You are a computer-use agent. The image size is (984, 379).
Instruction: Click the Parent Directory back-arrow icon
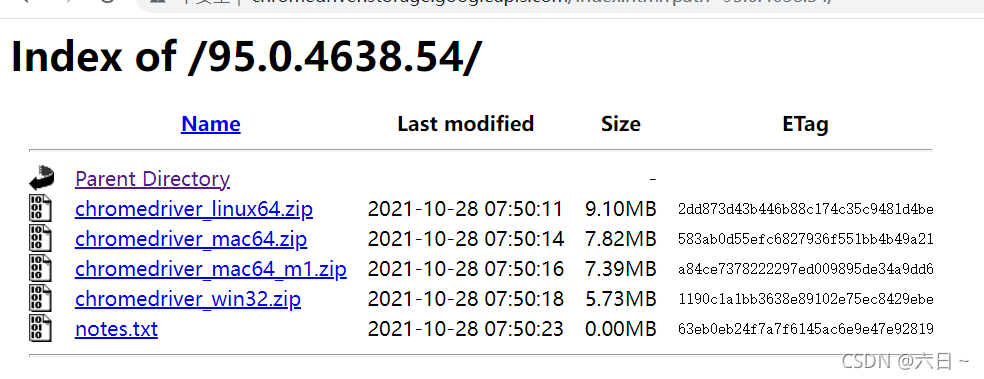pyautogui.click(x=41, y=178)
